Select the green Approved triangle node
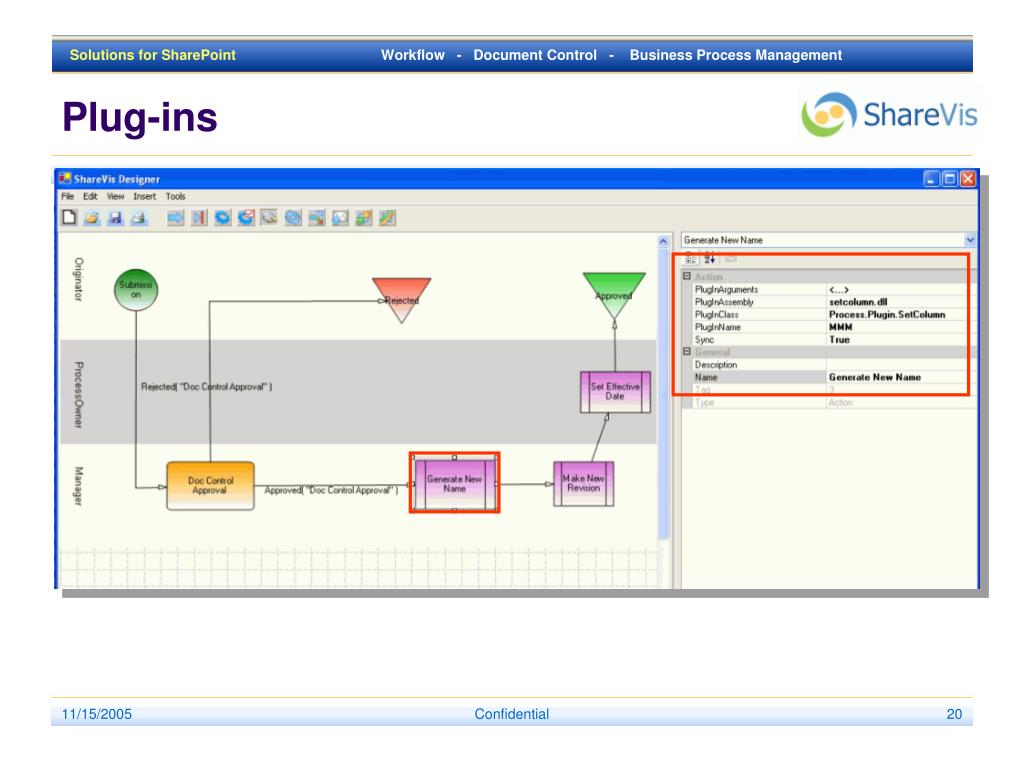This screenshot has width=1024, height=768. (614, 295)
